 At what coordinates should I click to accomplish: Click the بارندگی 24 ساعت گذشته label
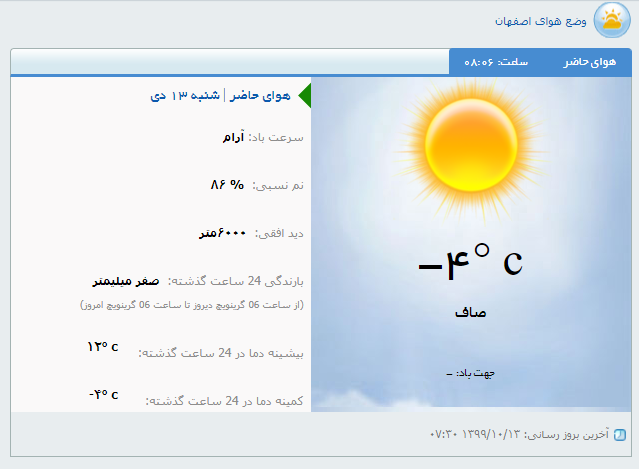pos(236,281)
